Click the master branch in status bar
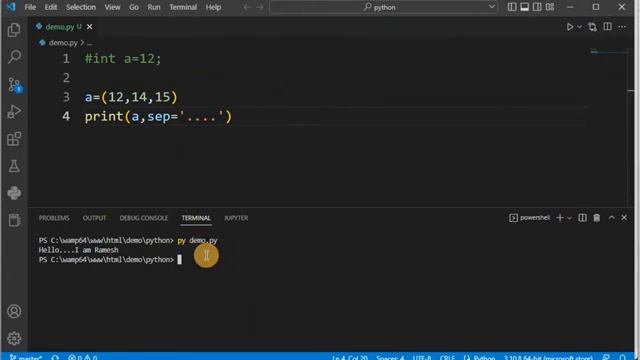Viewport: 640px width, 360px height. click(x=26, y=357)
